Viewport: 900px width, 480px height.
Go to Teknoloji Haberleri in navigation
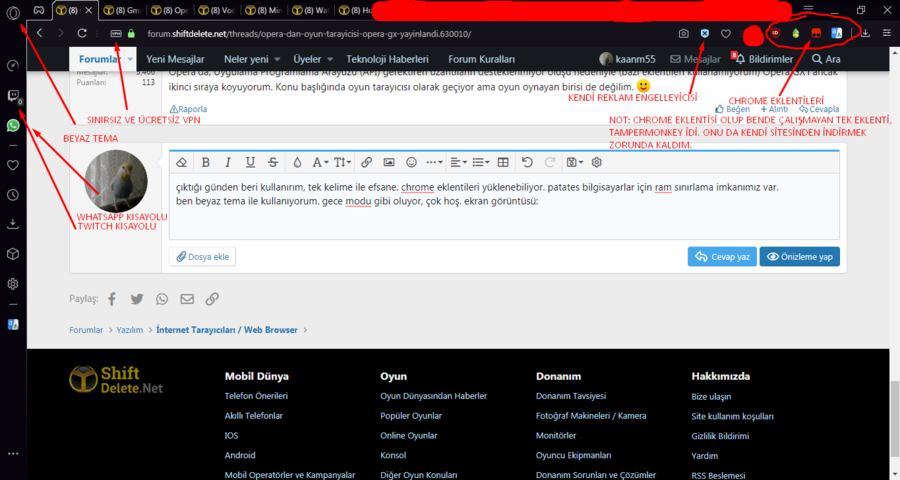387,59
